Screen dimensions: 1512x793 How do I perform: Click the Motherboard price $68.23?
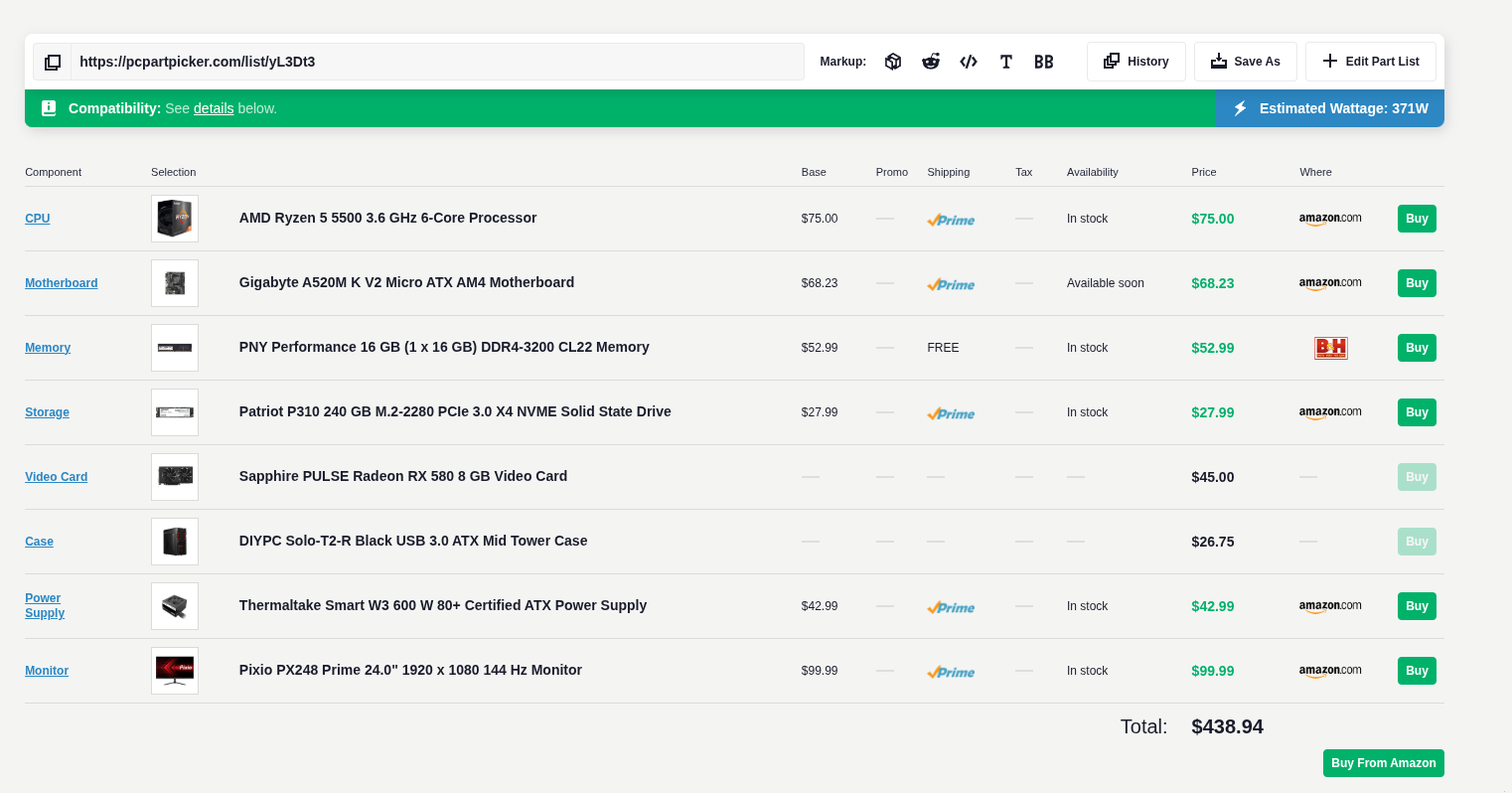pos(1213,283)
